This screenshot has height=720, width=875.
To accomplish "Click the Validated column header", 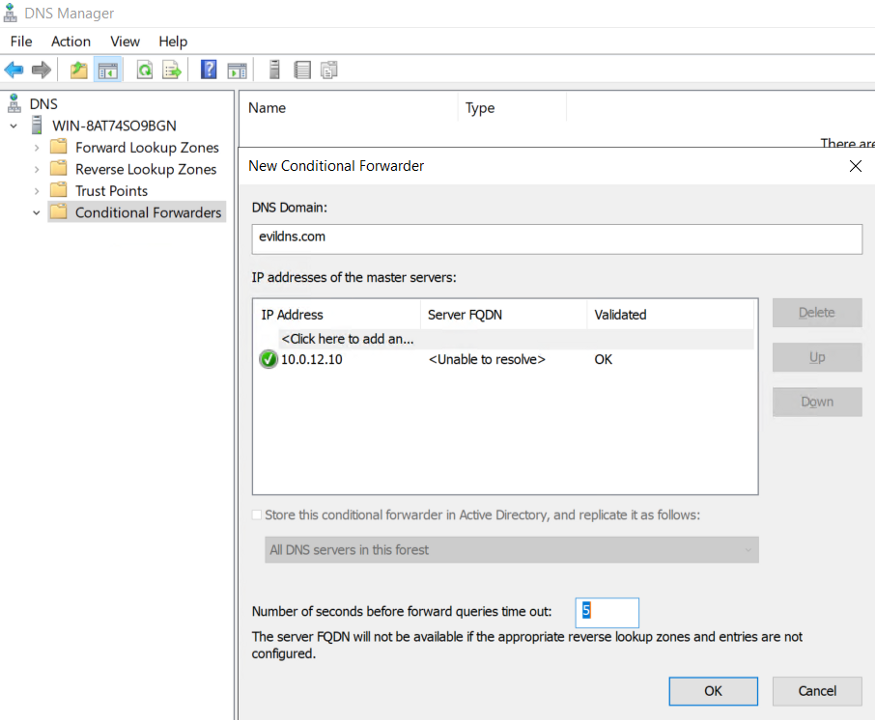I will [x=670, y=315].
